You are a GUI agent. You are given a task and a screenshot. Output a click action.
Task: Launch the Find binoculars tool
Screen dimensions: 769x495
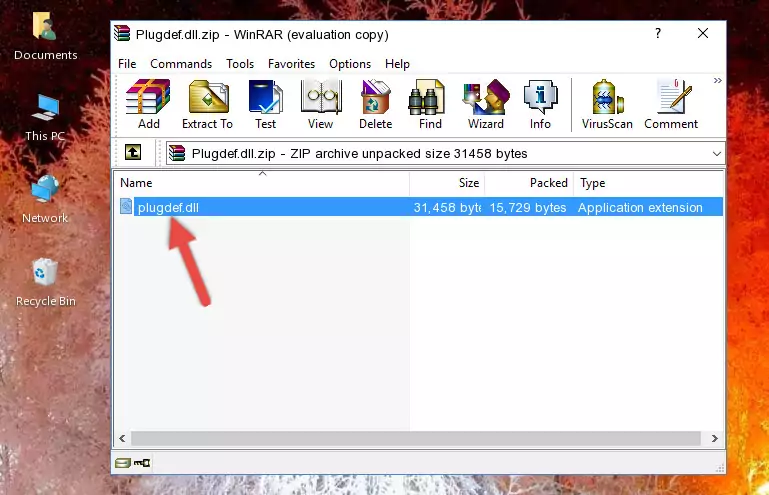pos(430,104)
